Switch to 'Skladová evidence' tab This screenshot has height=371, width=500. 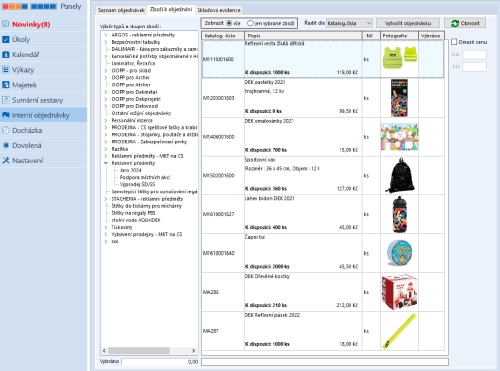[219, 10]
